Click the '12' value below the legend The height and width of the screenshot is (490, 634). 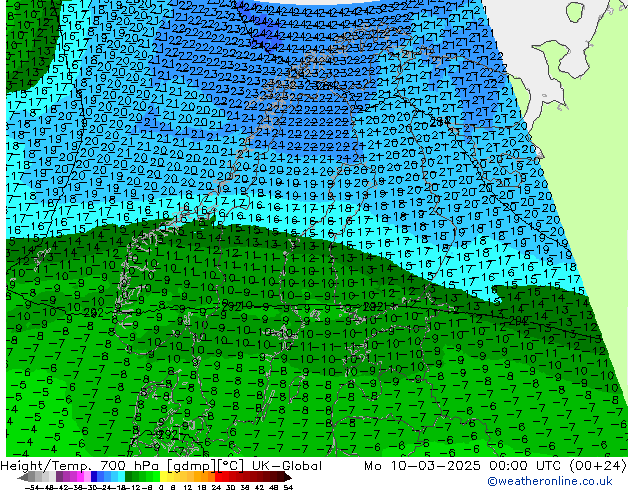click(188, 488)
